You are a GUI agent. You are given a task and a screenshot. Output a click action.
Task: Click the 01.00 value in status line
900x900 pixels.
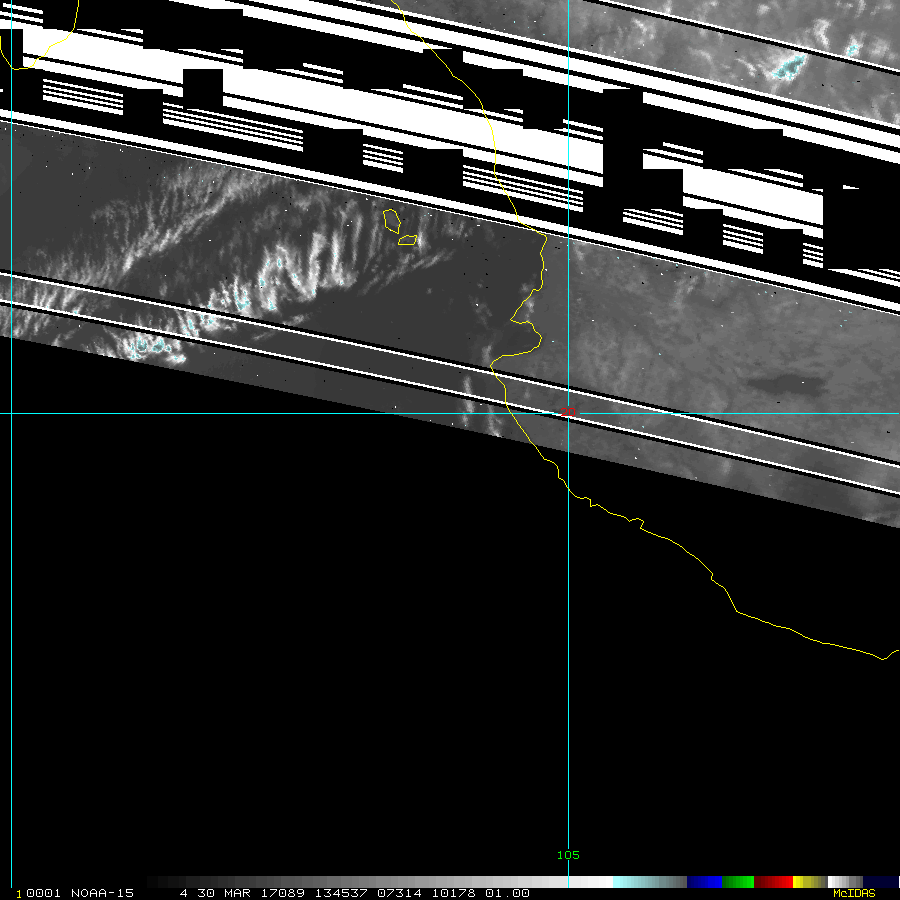click(x=508, y=893)
